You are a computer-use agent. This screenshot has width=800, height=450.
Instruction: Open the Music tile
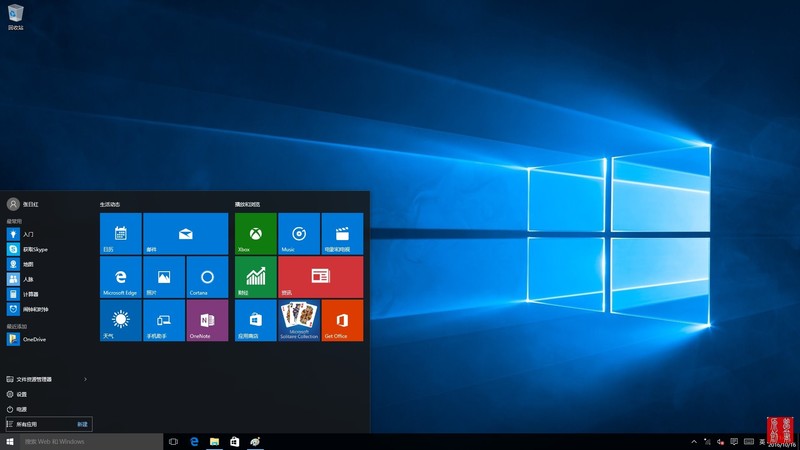click(299, 233)
